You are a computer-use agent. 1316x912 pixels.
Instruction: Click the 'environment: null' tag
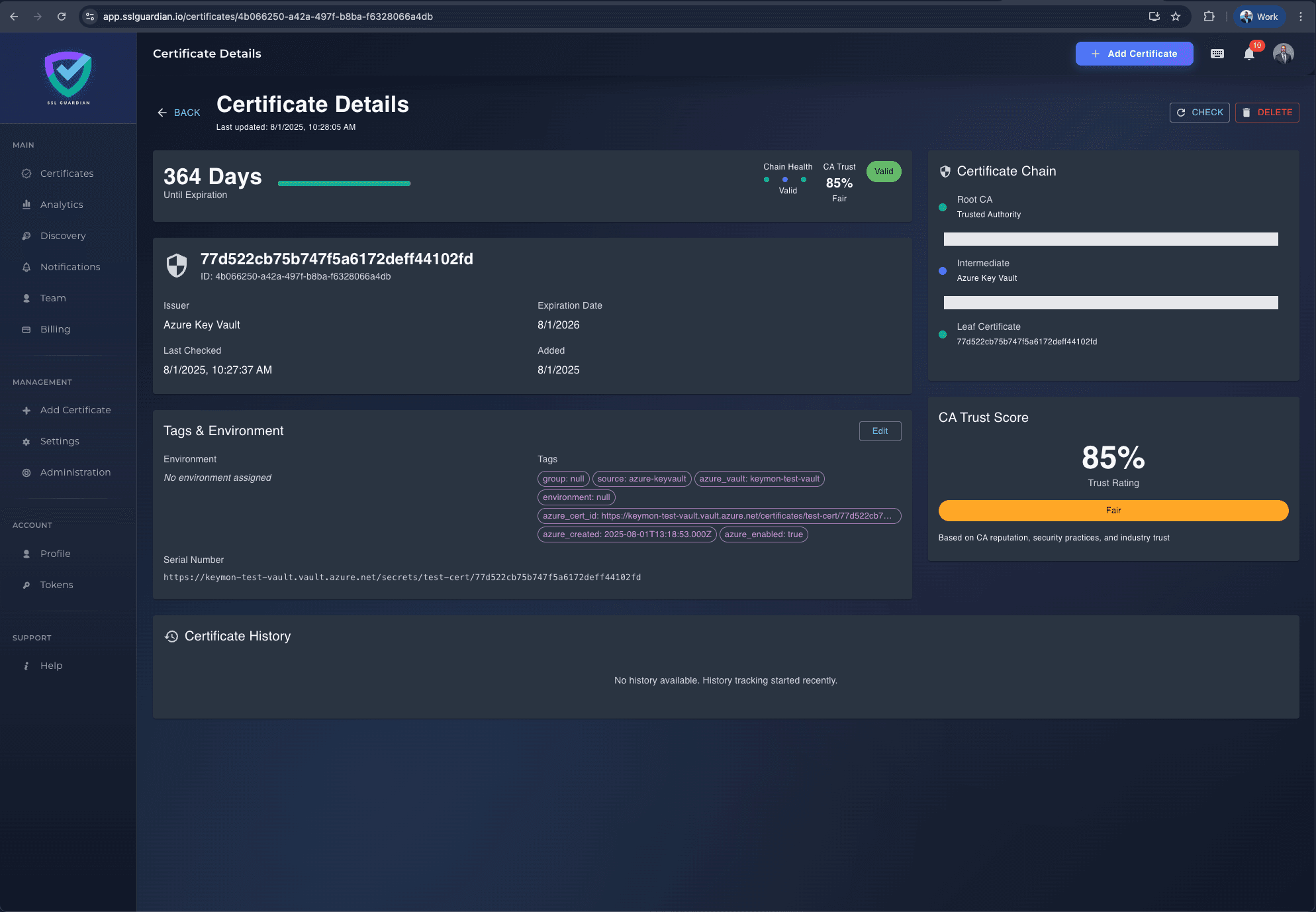[x=577, y=497]
